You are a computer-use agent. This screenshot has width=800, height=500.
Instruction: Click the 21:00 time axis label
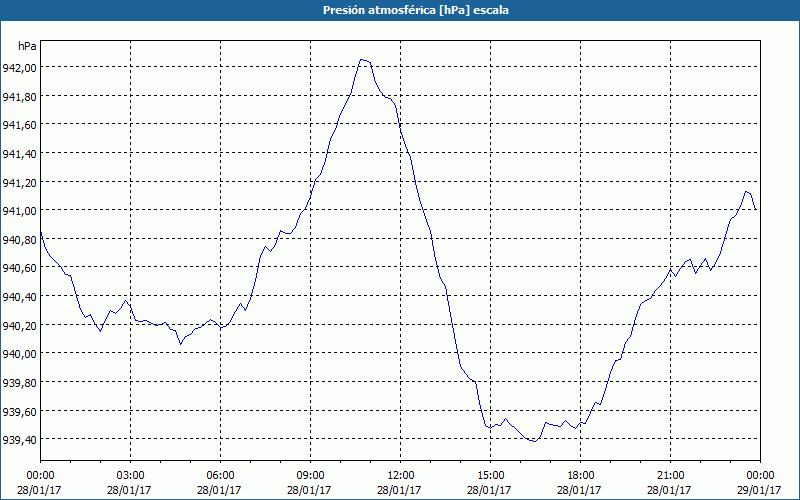tap(670, 476)
